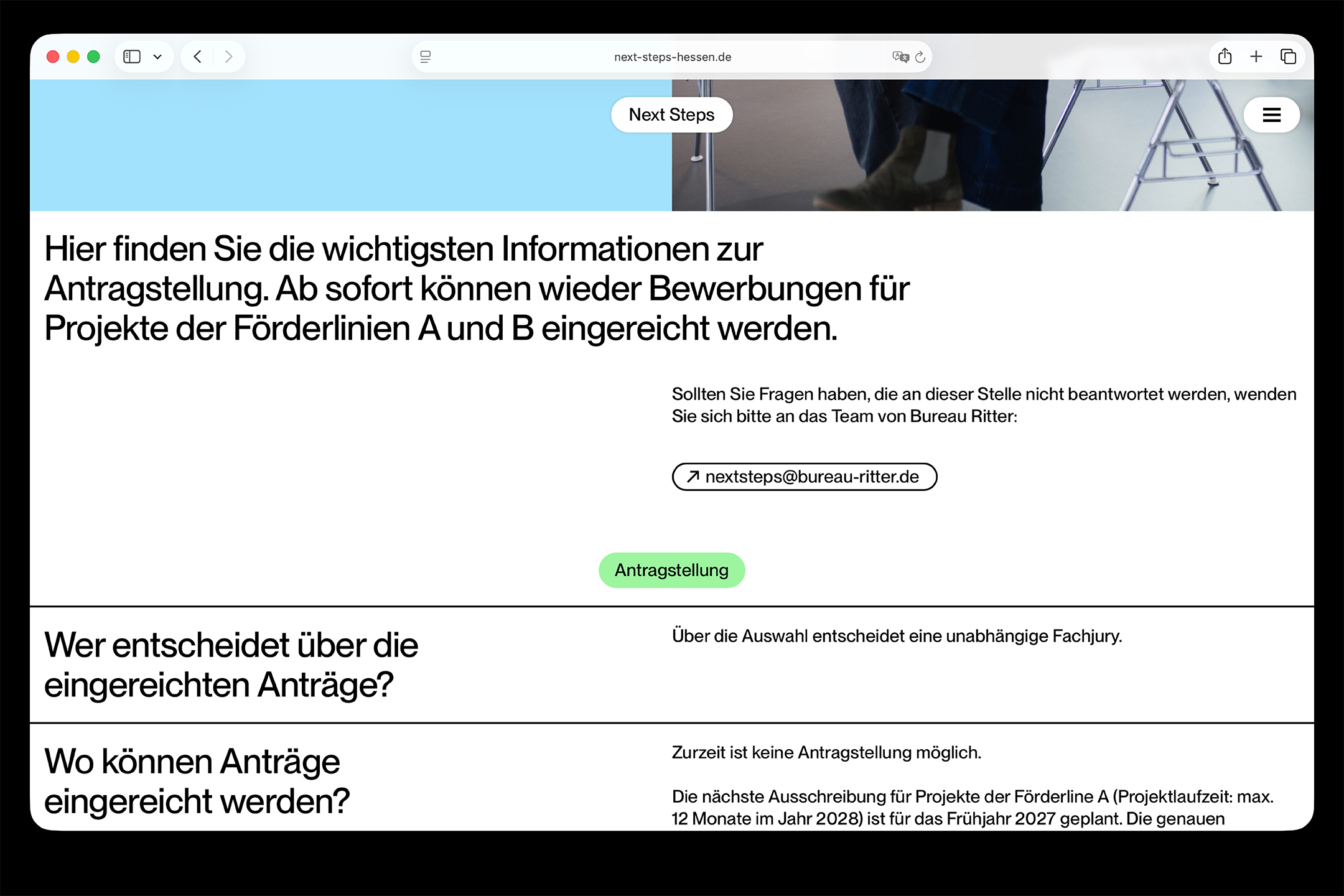
Task: Open the Share menu
Action: 1225,57
